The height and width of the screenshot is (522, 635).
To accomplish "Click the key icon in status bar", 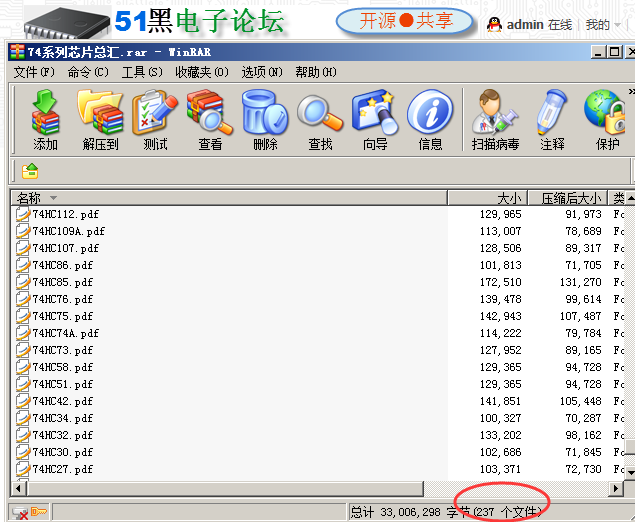I will coord(39,511).
